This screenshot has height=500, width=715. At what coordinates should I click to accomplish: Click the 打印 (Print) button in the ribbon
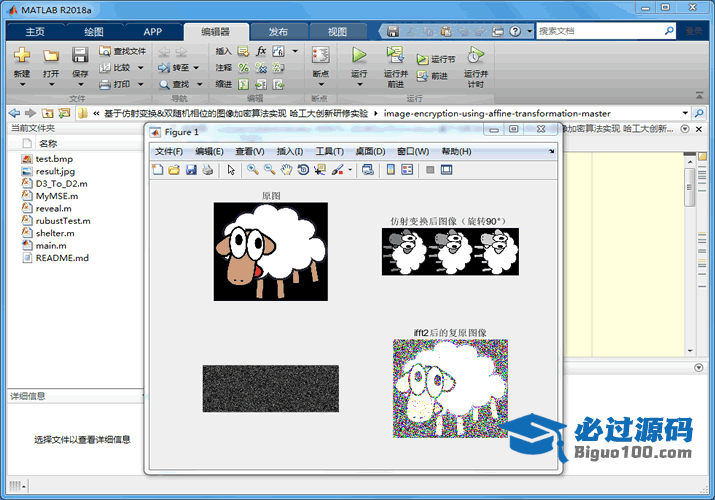click(116, 84)
